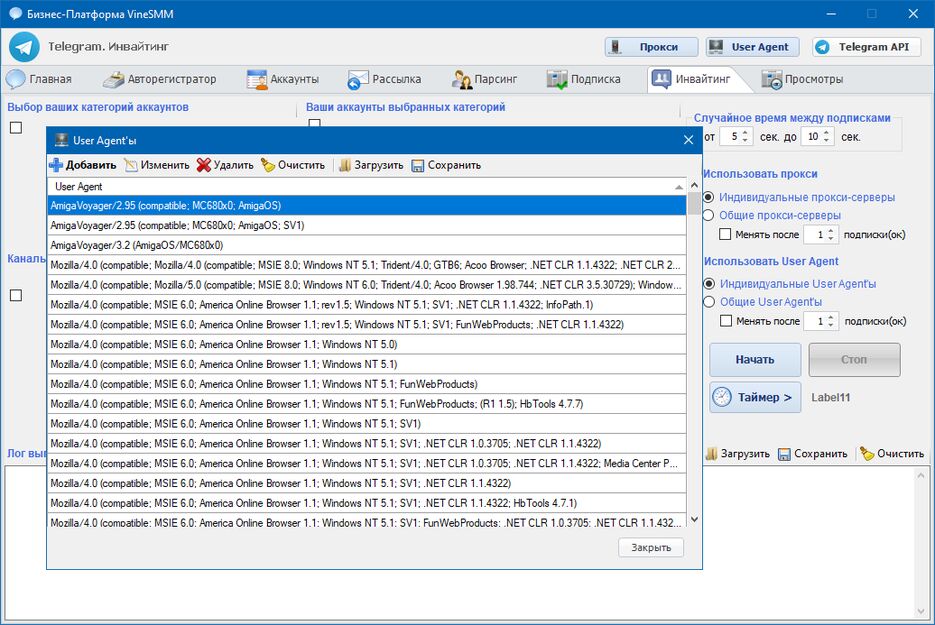Select the row with Acoo Browser 1.98.744
This screenshot has height=625, width=935.
pyautogui.click(x=367, y=285)
